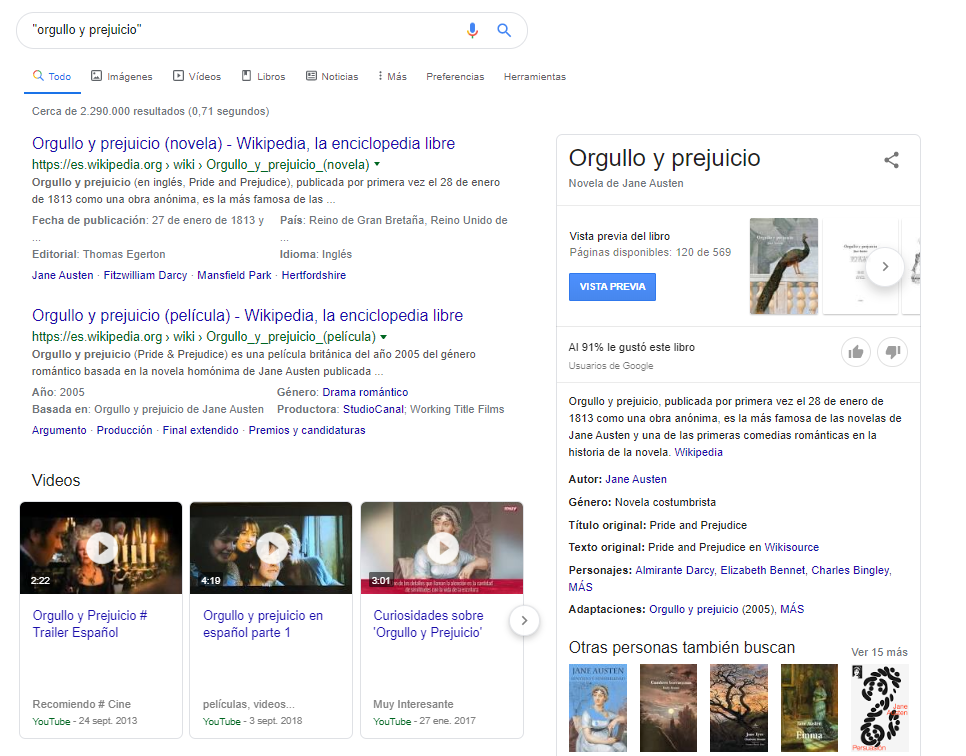The width and height of the screenshot is (966, 756).
Task: Play the 'Curiosidades sobre Orgullo y Prejuicio' video
Action: pos(442,547)
